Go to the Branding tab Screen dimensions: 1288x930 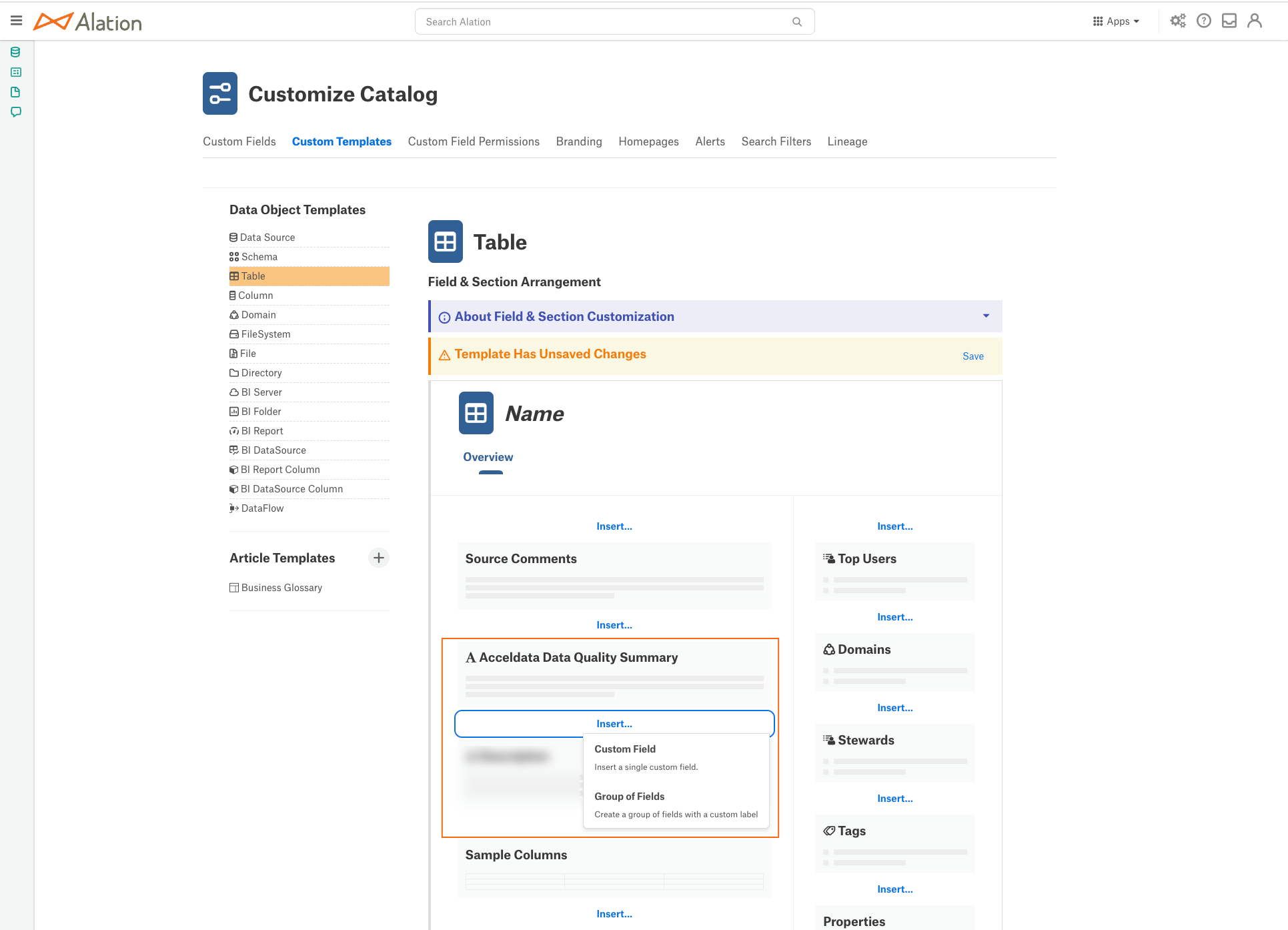tap(579, 141)
